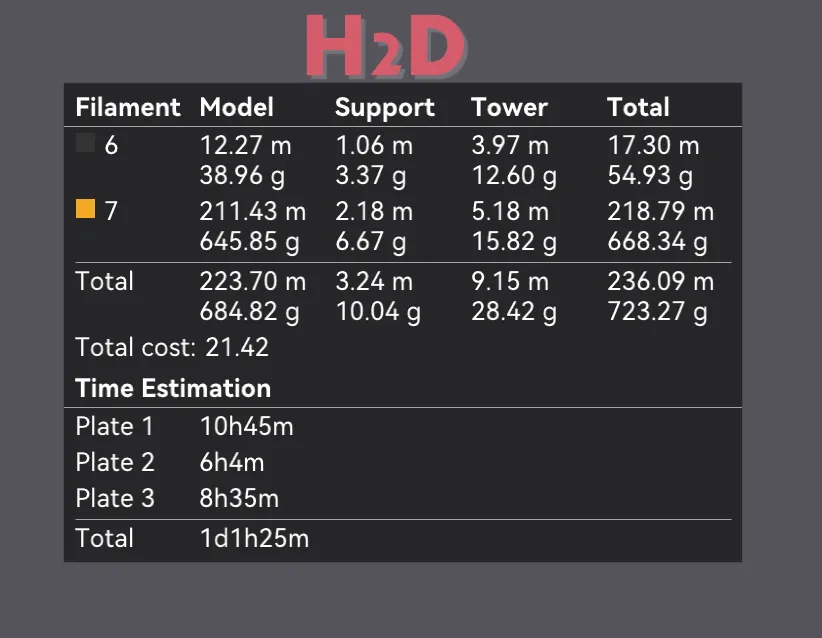822x638 pixels.
Task: Click the Tower column header
Action: [510, 107]
